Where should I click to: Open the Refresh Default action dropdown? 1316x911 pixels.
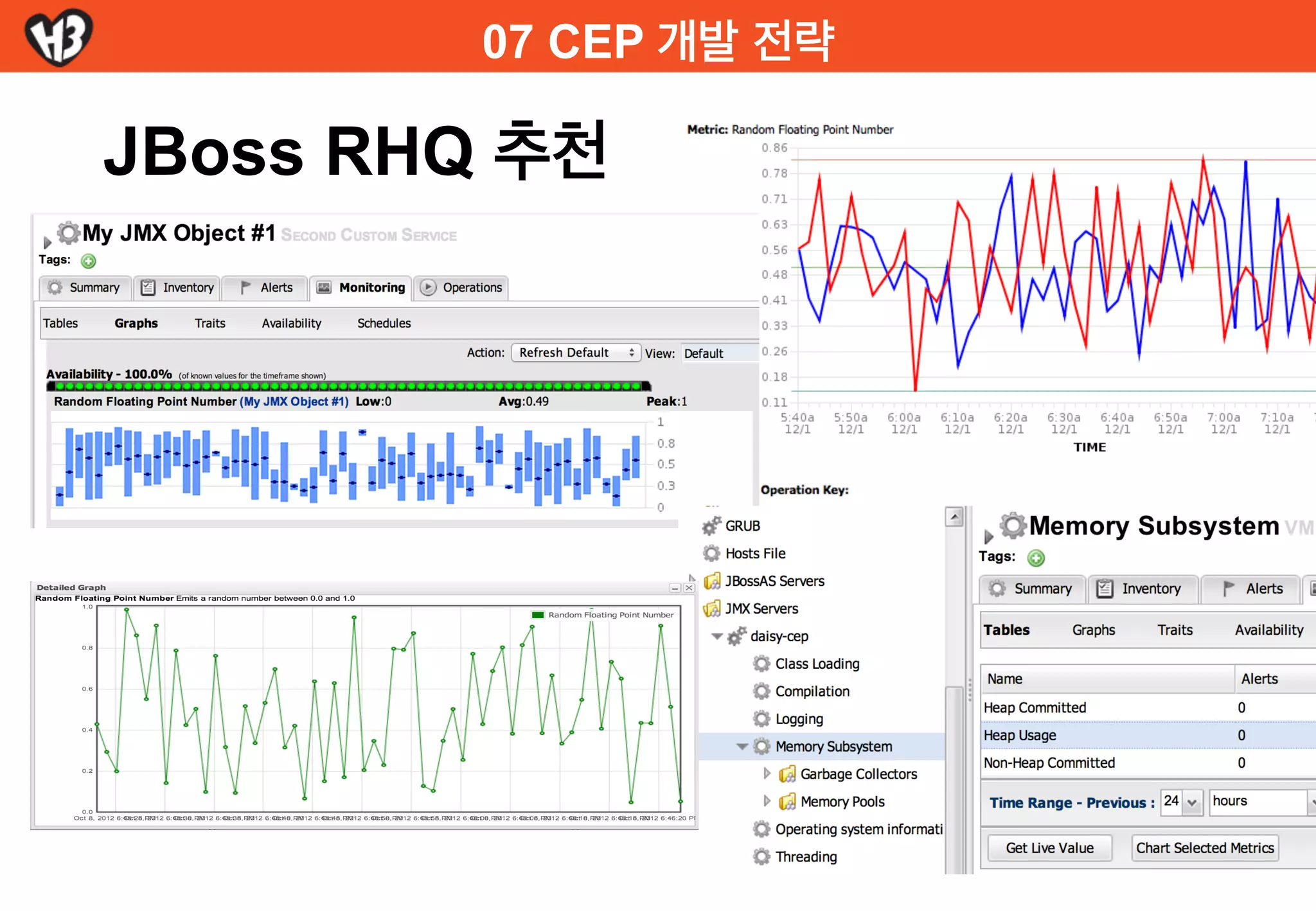(x=576, y=353)
